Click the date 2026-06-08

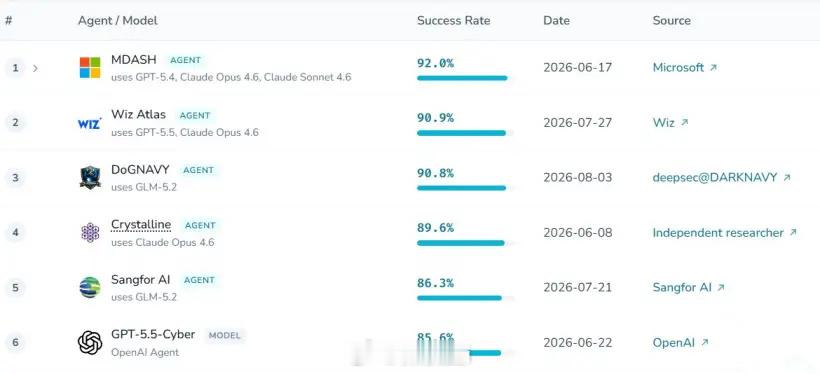point(577,233)
